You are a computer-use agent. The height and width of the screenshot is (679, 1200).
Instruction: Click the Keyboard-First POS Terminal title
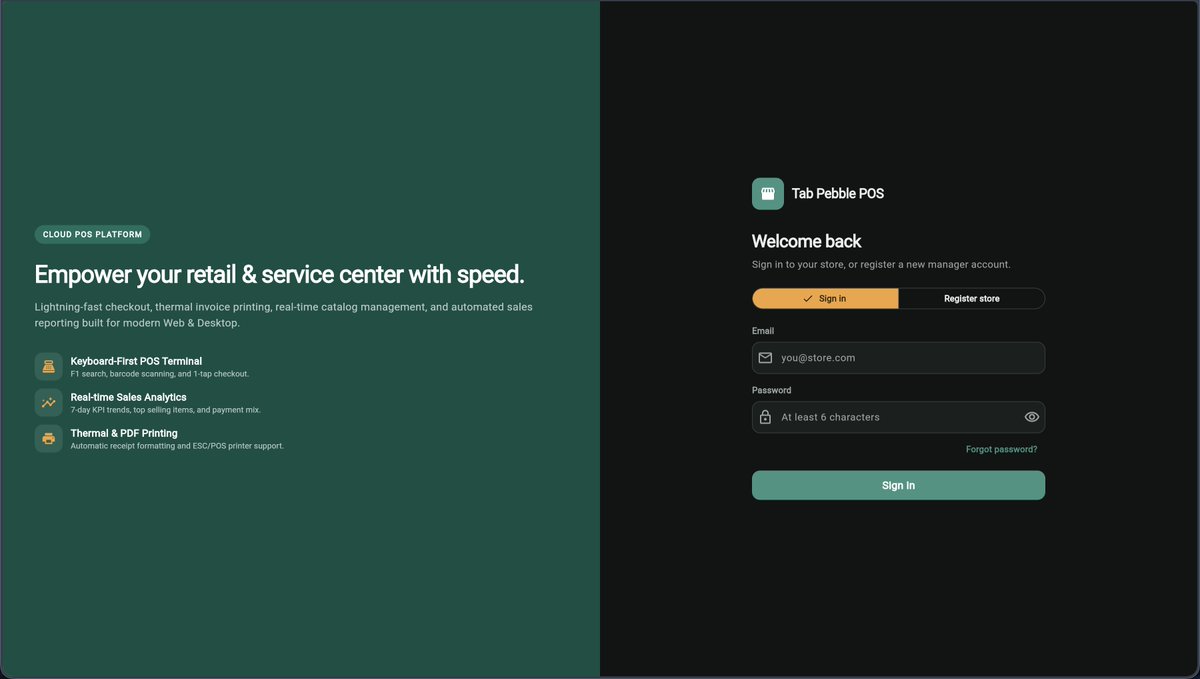click(x=136, y=361)
